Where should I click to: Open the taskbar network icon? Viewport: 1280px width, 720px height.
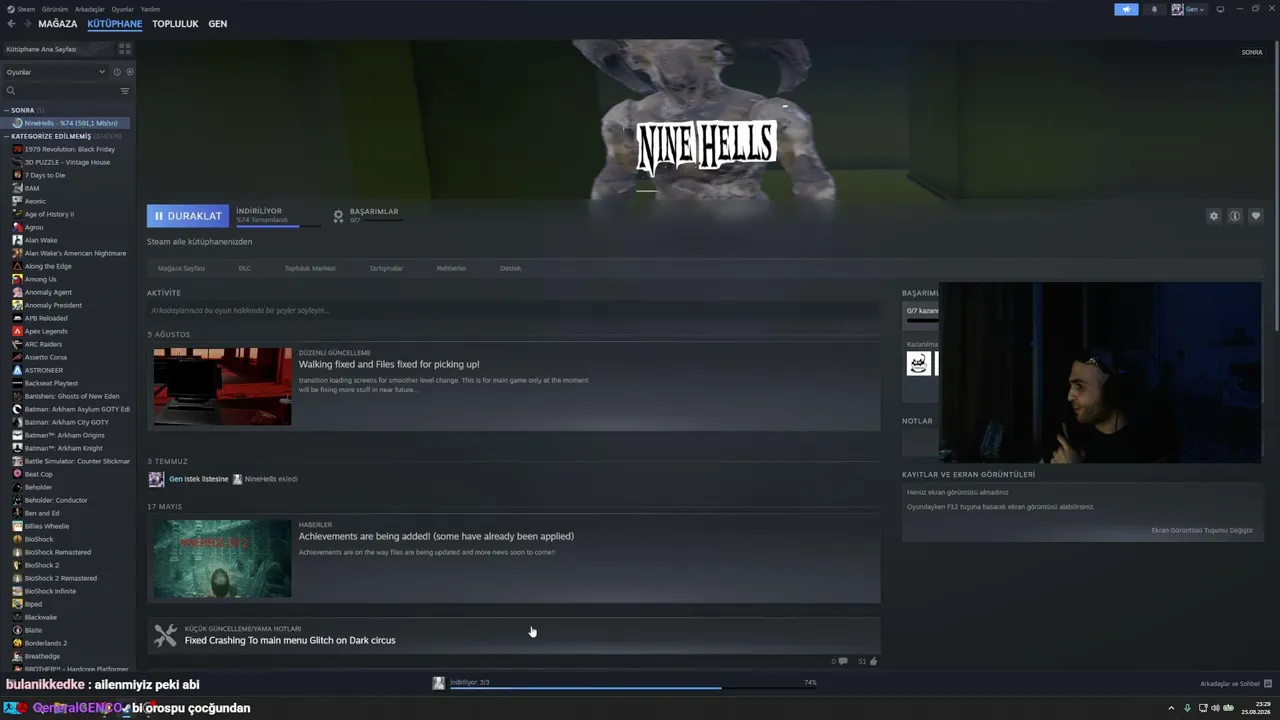click(1201, 708)
